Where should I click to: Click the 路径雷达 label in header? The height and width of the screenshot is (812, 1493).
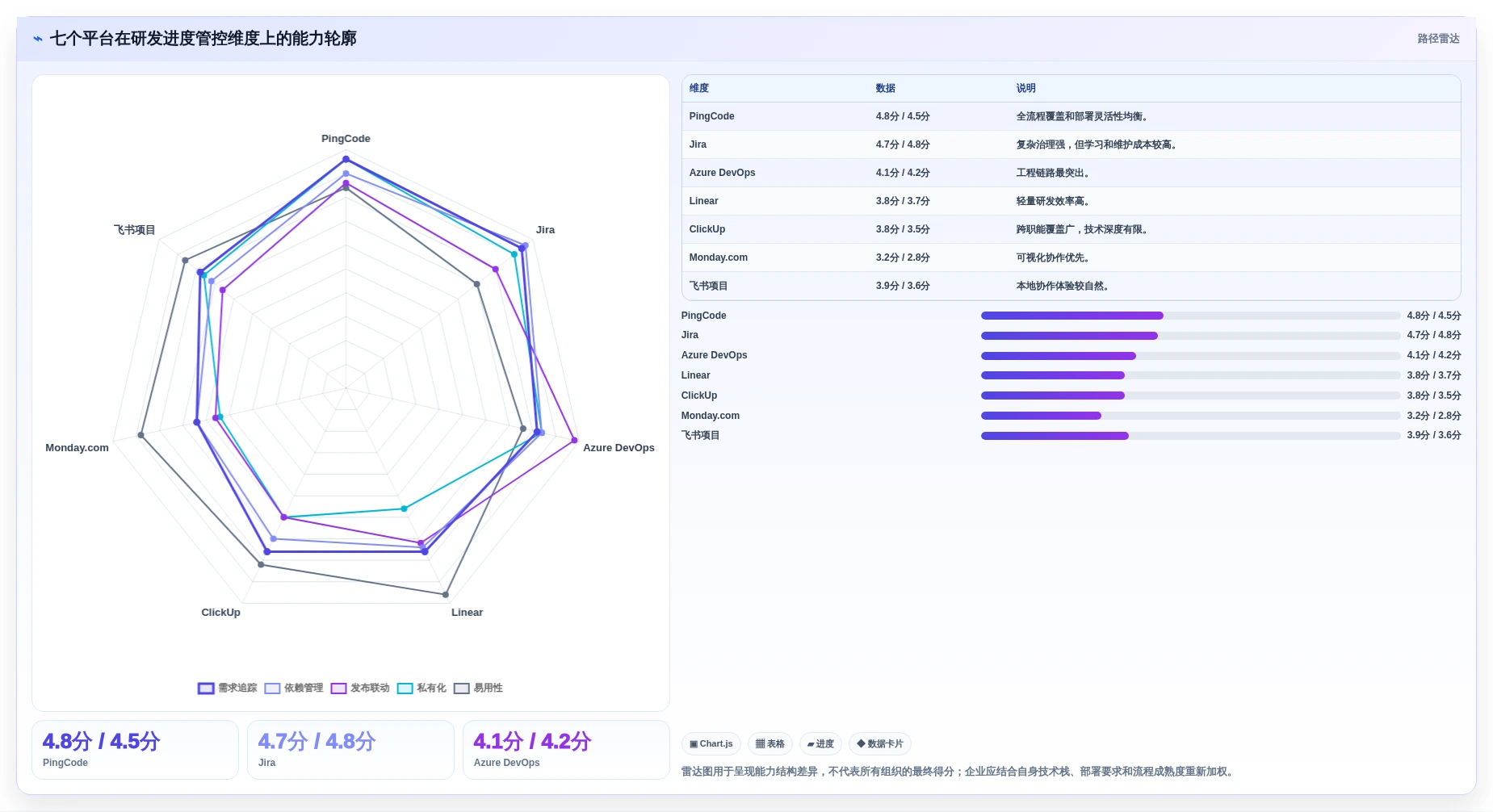coord(1438,39)
